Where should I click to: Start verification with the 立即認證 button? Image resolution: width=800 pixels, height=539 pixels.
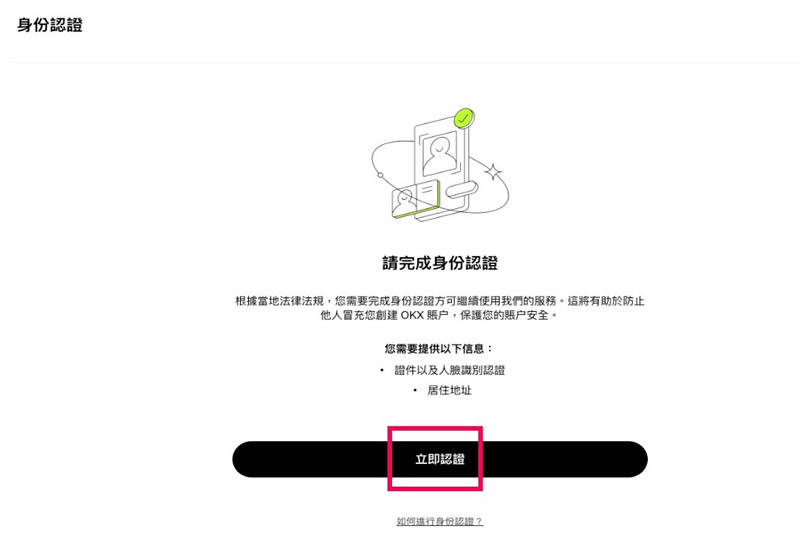coord(440,459)
